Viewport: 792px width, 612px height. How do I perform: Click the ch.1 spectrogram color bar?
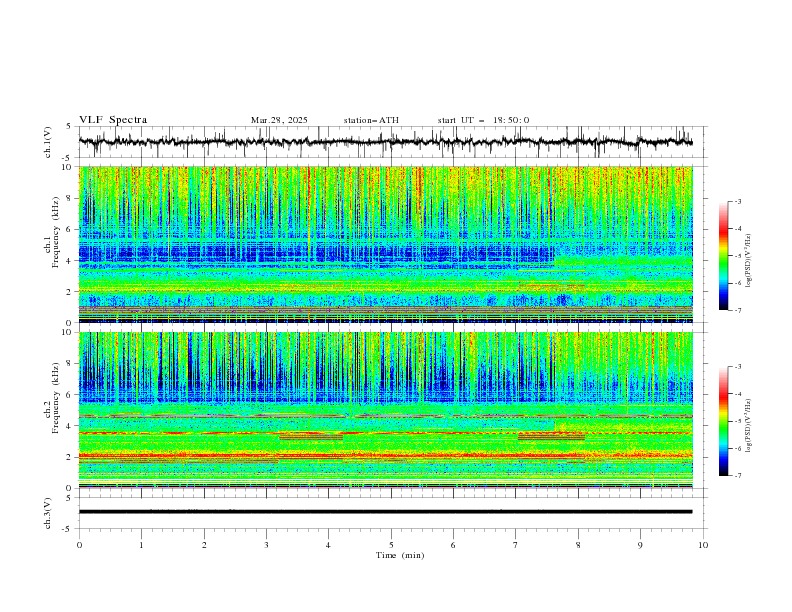coord(723,255)
